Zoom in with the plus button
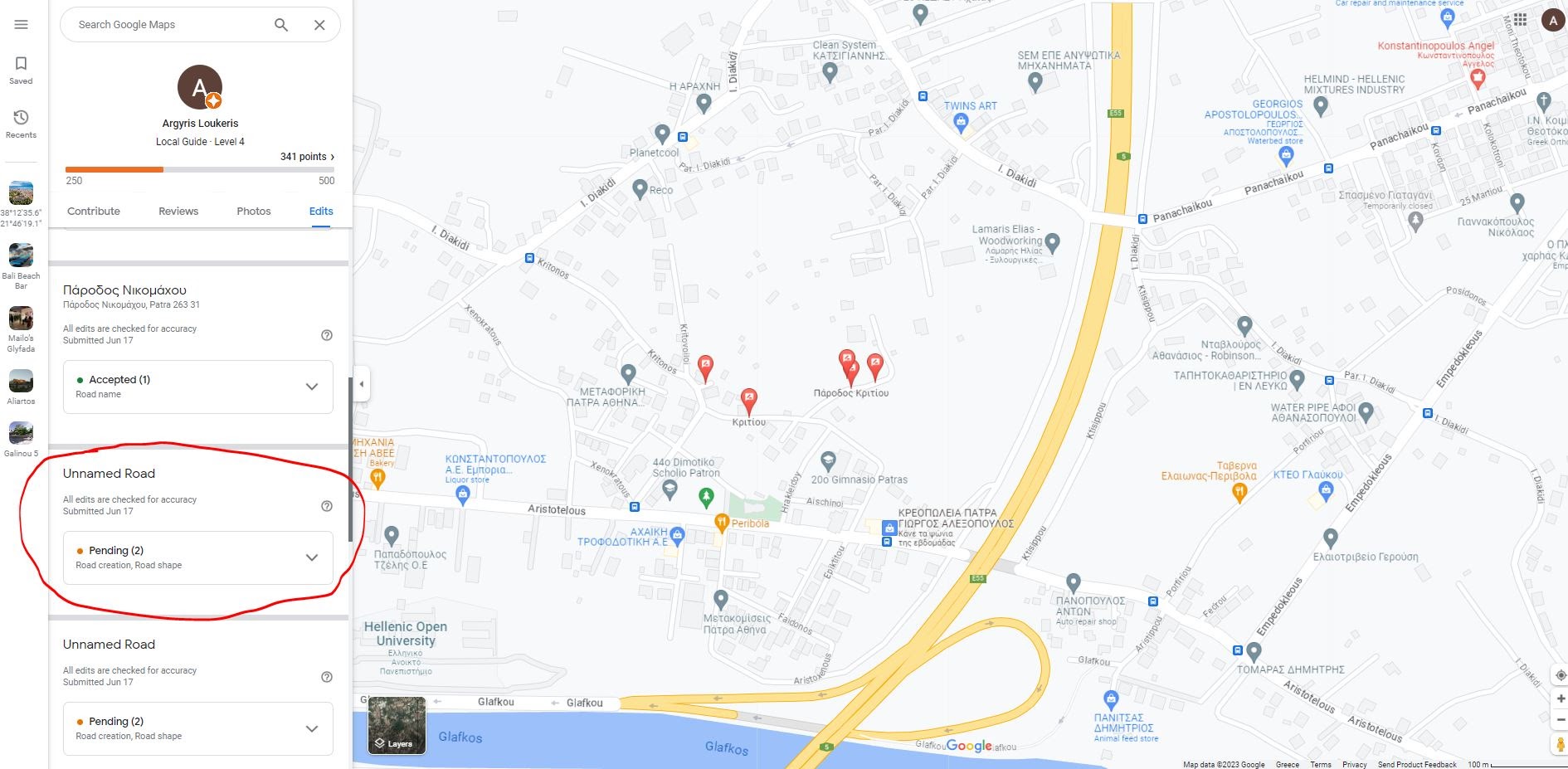Screen dimensions: 1568x769 [x=1561, y=698]
